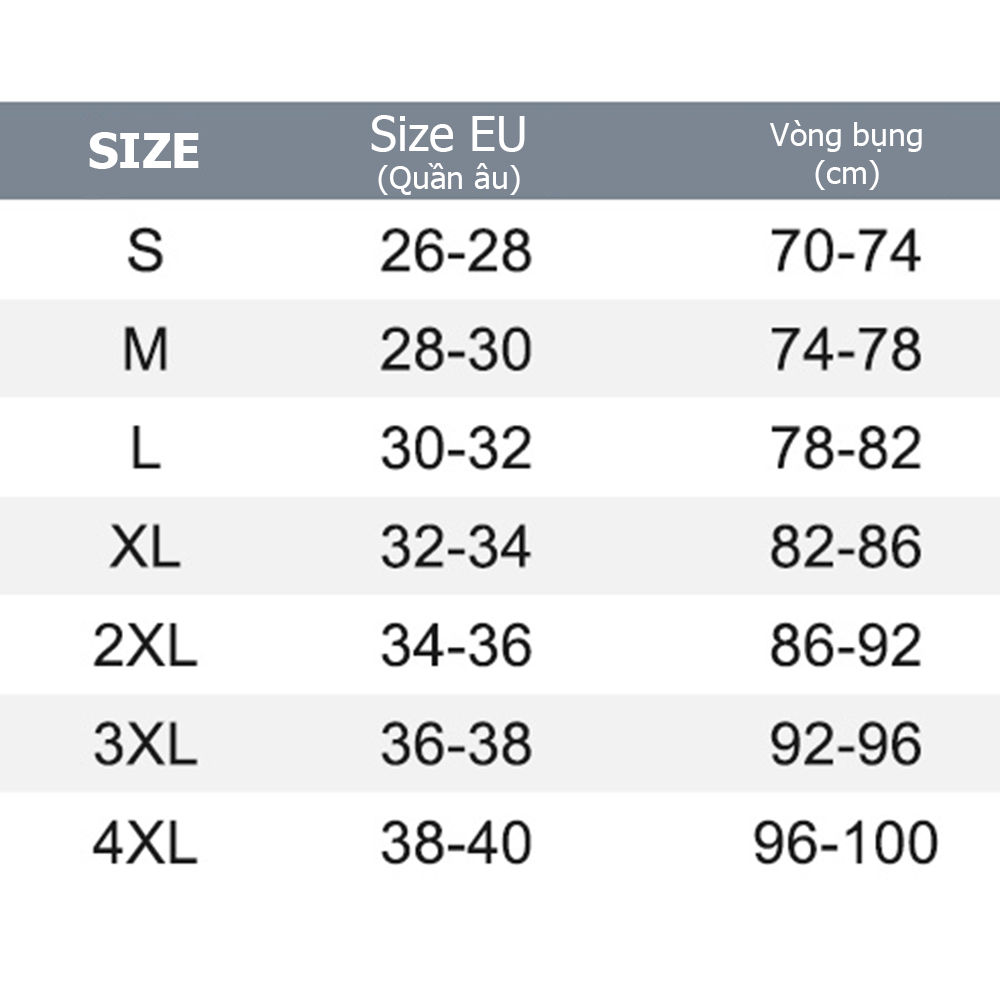Select the L size cell
The width and height of the screenshot is (1000, 1000).
click(x=145, y=448)
